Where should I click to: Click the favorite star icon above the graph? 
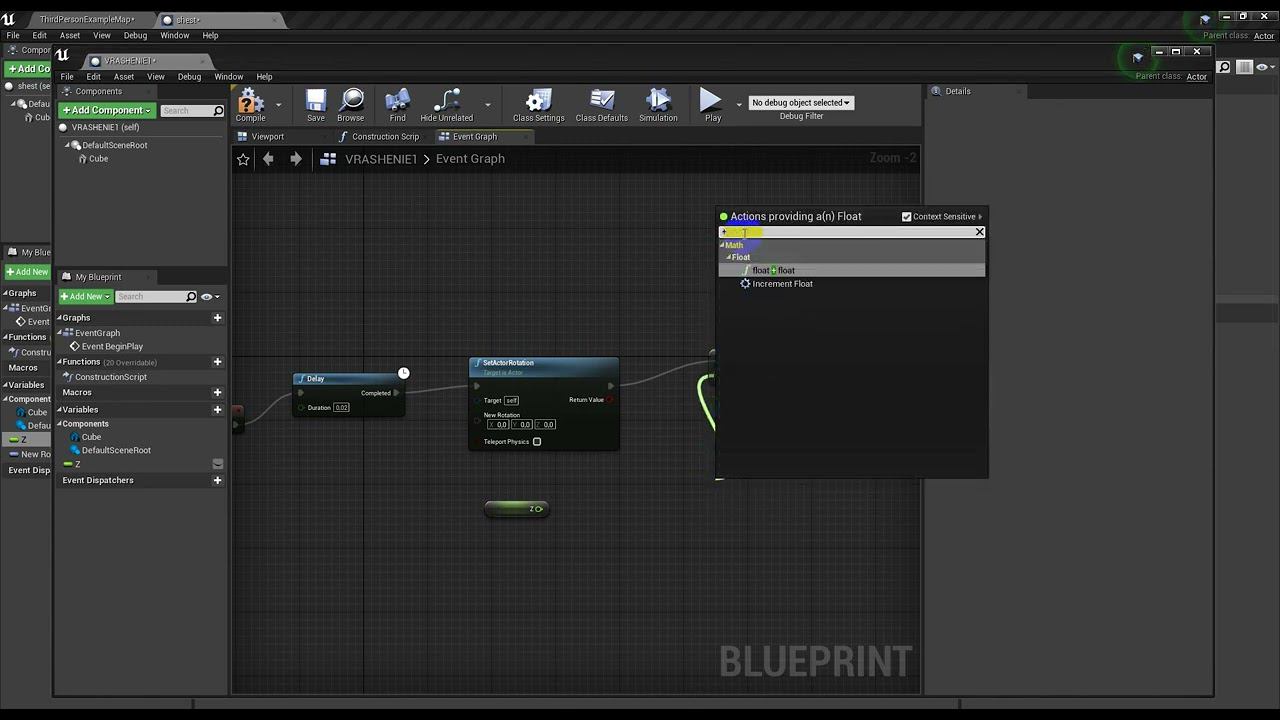[x=243, y=159]
